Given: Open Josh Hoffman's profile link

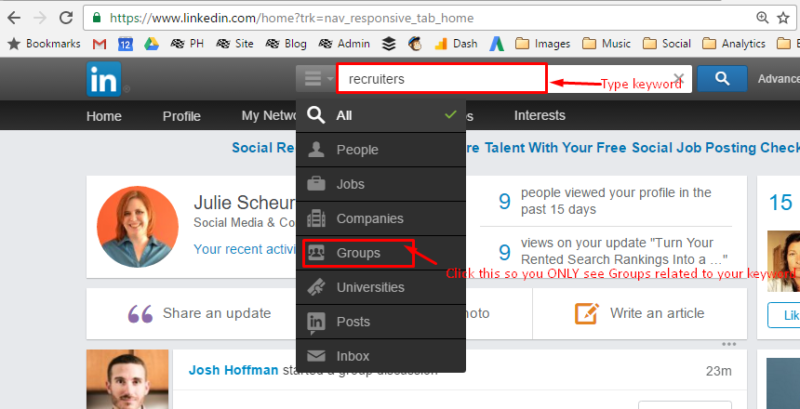Looking at the screenshot, I should tap(234, 370).
